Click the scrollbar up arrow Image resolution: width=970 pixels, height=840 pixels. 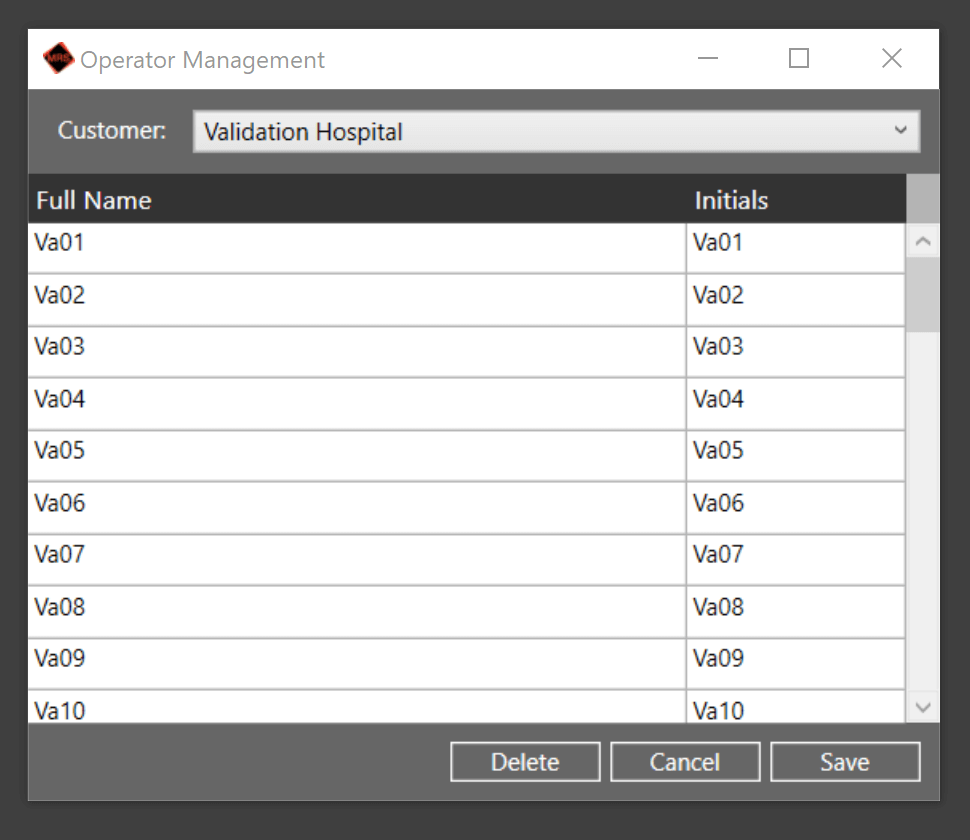tap(923, 239)
